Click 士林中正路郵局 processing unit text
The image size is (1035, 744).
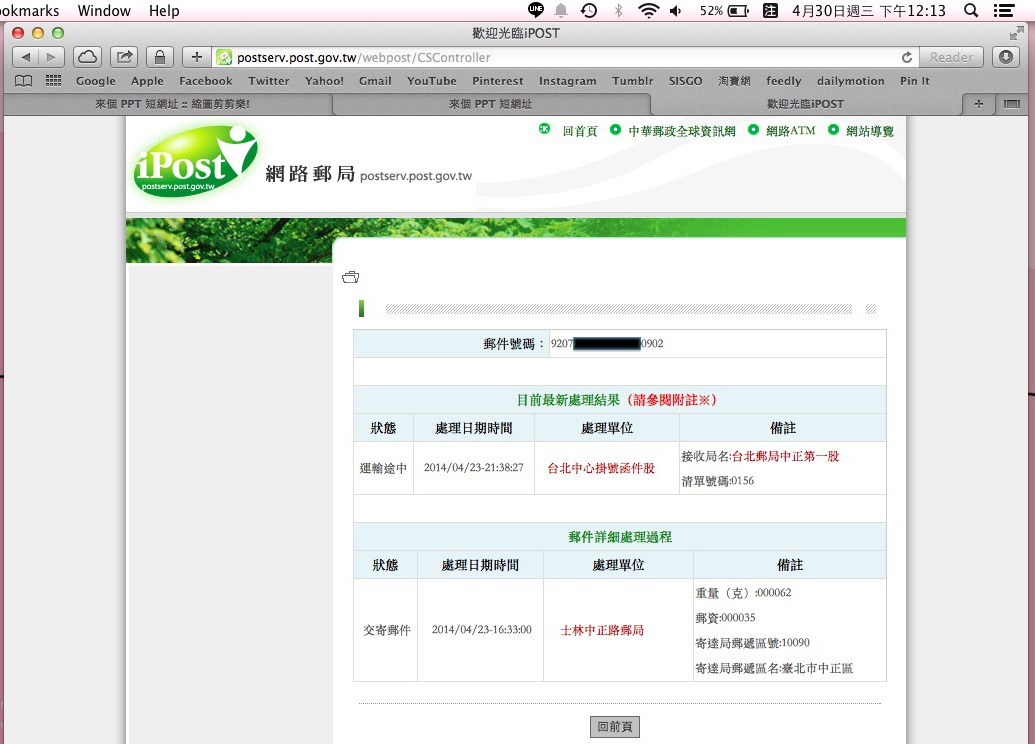602,630
